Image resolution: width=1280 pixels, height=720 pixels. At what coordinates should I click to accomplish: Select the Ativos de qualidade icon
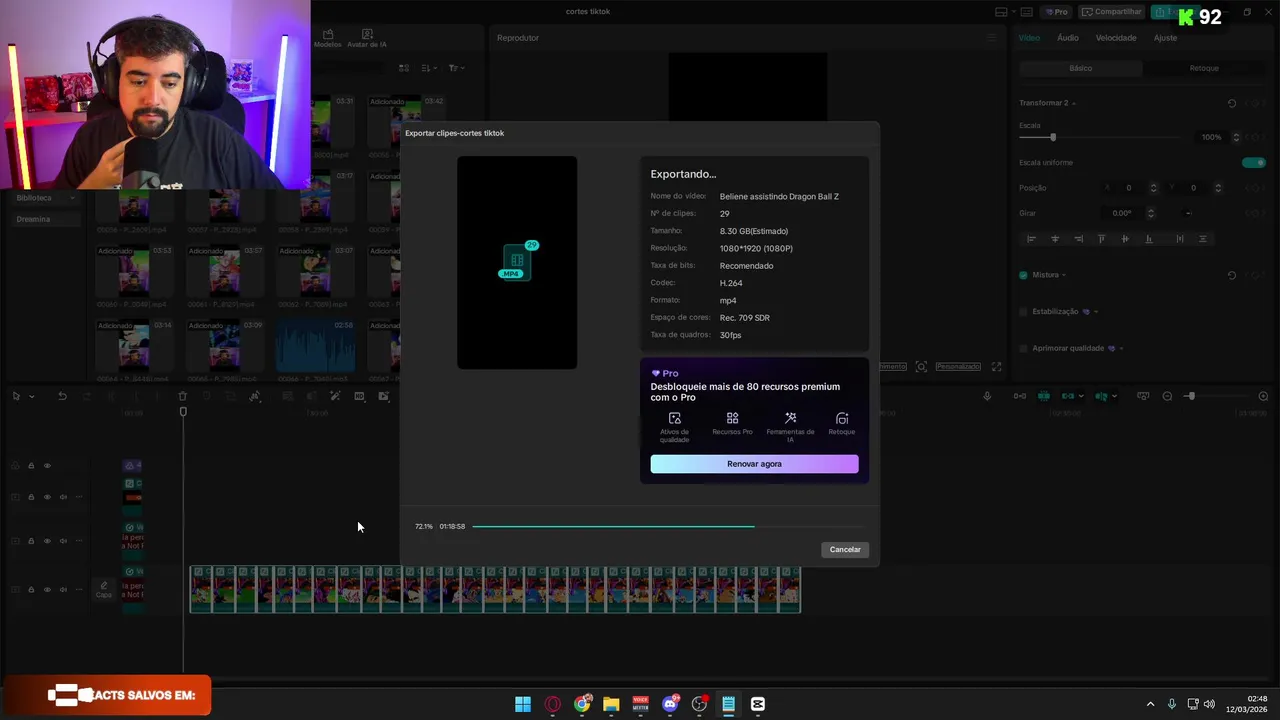(675, 418)
